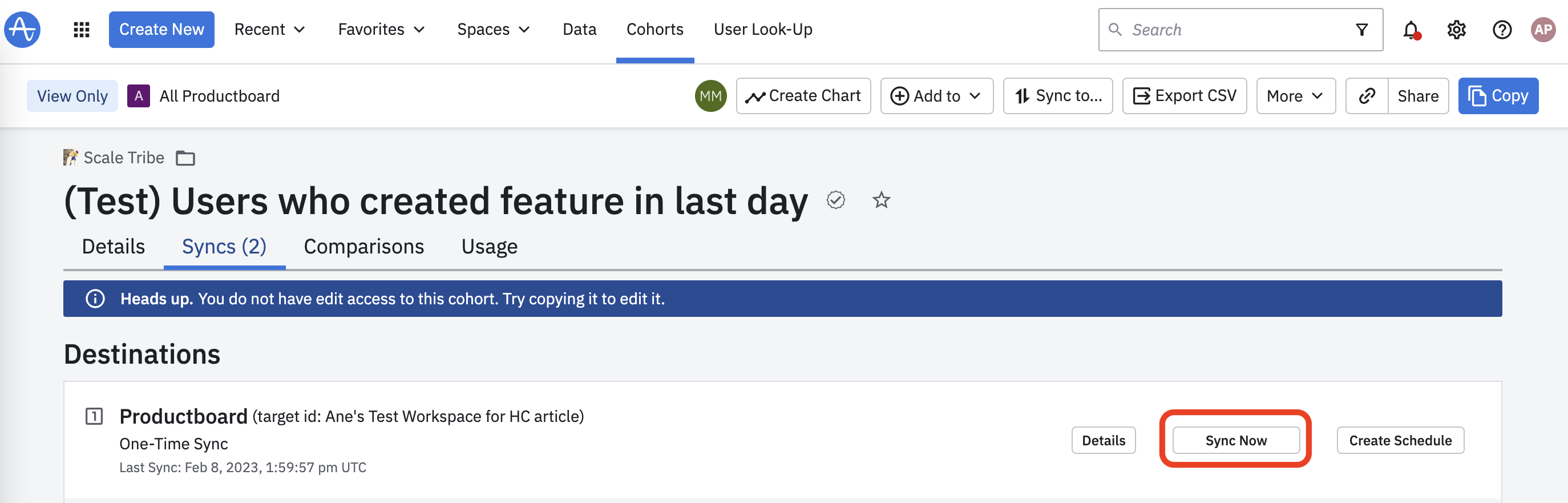Click the Create New button
Image resolution: width=1568 pixels, height=503 pixels.
(161, 29)
